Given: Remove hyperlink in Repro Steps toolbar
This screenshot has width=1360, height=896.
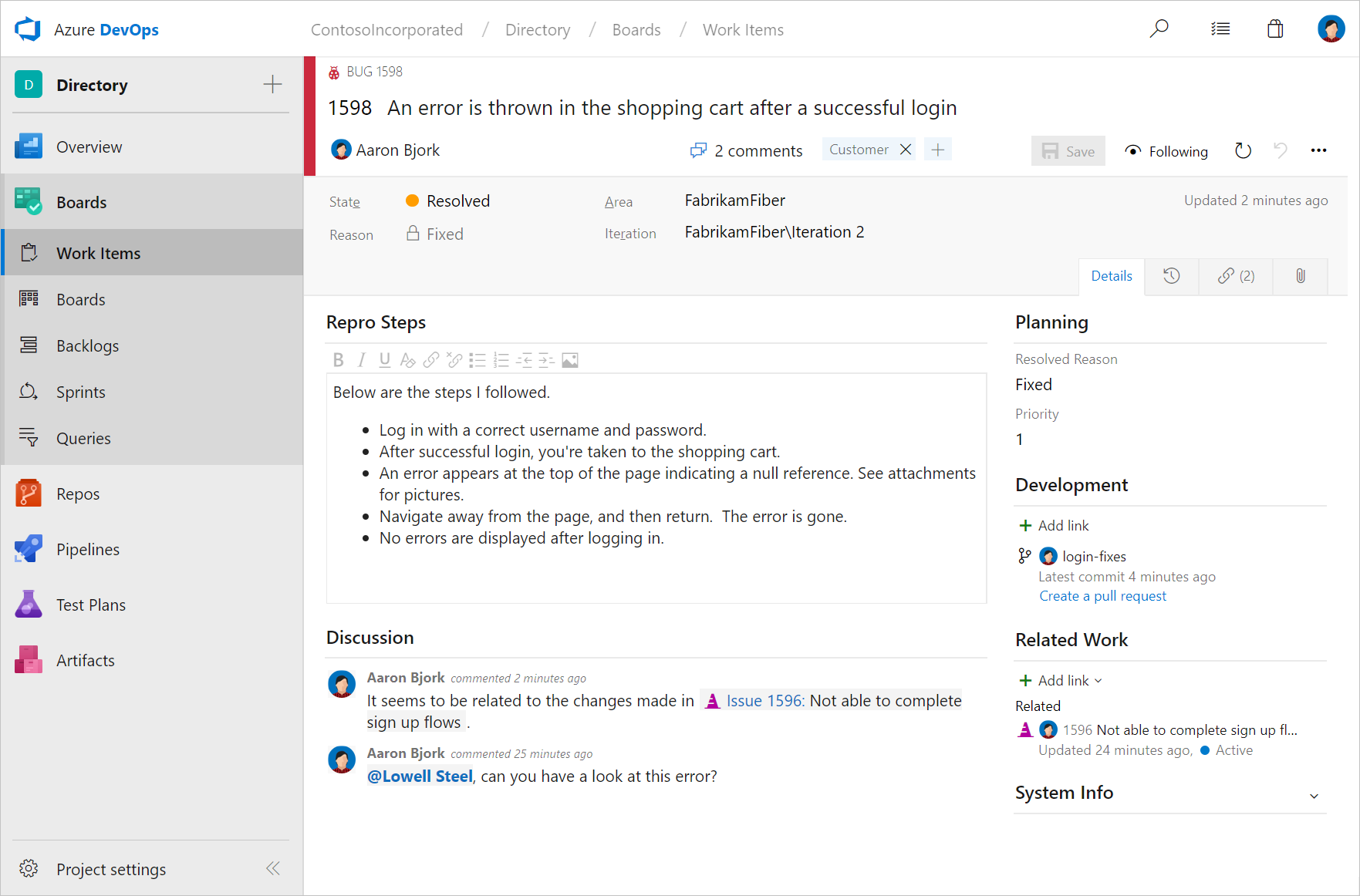Looking at the screenshot, I should (x=454, y=360).
